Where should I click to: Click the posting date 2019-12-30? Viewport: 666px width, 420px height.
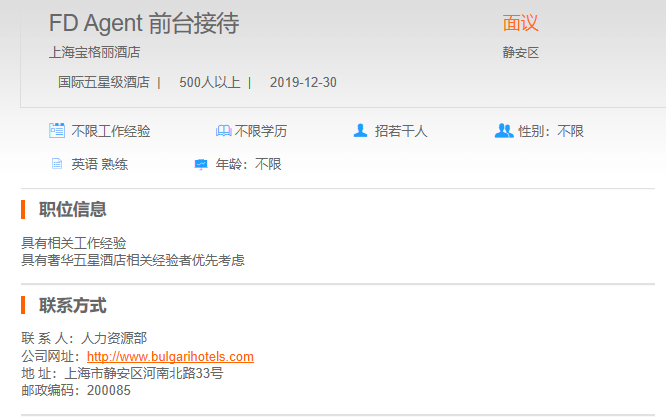point(303,82)
